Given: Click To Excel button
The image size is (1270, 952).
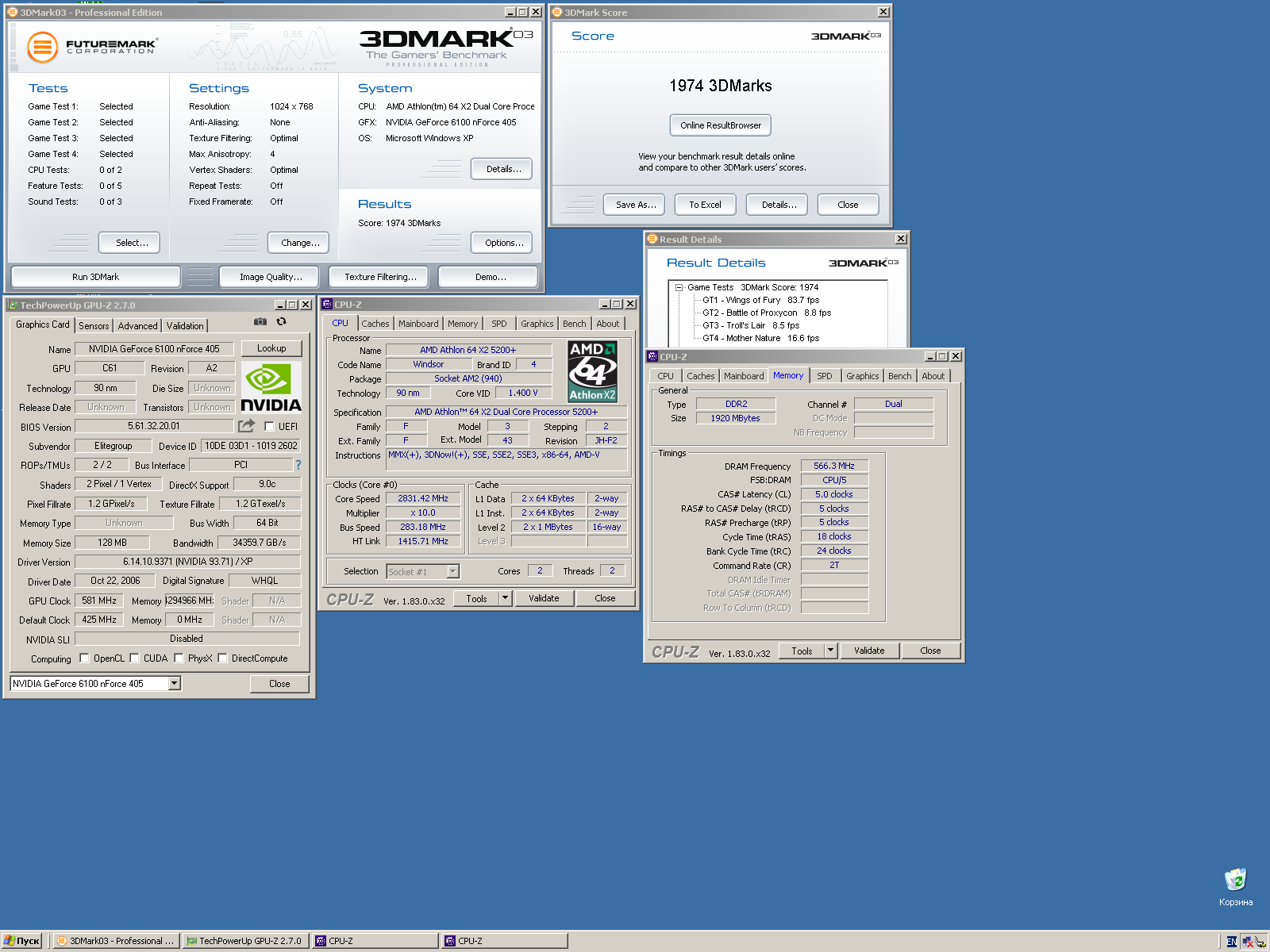Looking at the screenshot, I should point(705,205).
